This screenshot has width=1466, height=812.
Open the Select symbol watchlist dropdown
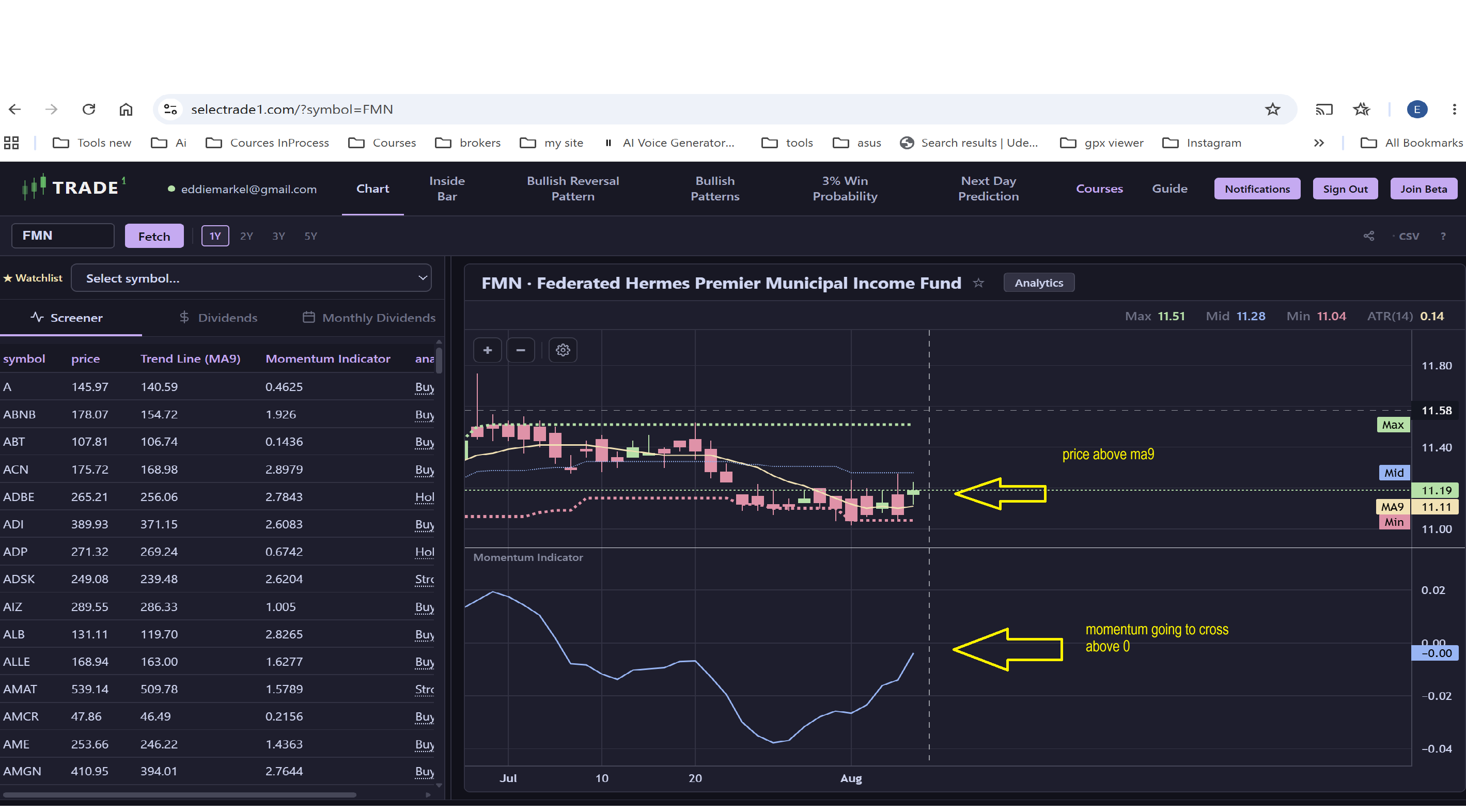pyautogui.click(x=251, y=278)
